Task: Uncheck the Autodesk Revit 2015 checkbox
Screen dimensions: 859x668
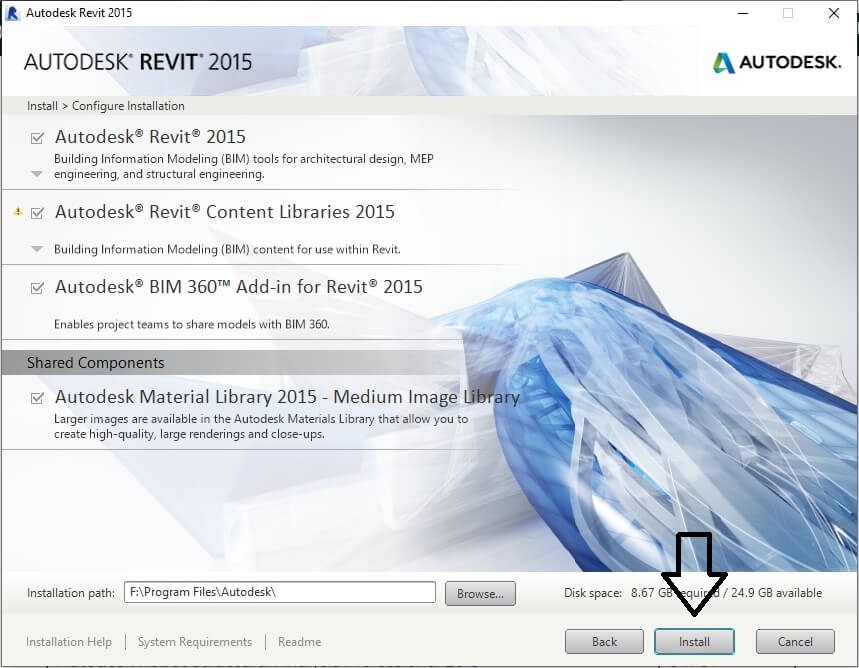Action: pos(37,138)
